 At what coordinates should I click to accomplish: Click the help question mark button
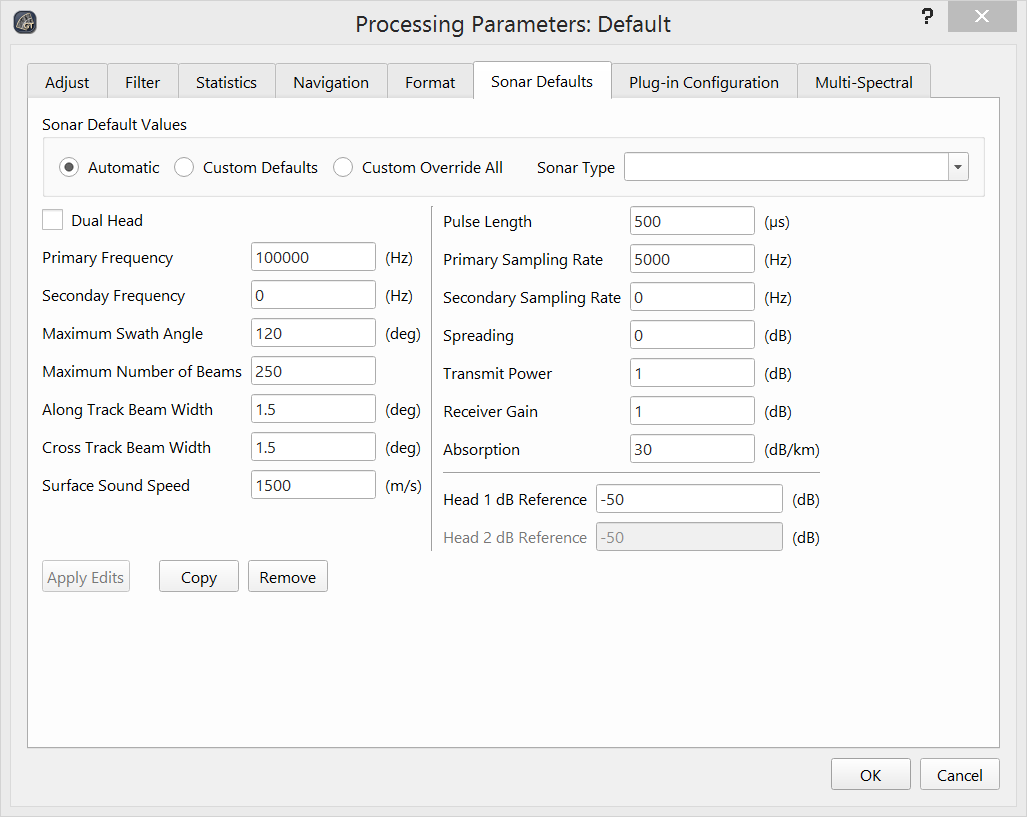pos(927,18)
